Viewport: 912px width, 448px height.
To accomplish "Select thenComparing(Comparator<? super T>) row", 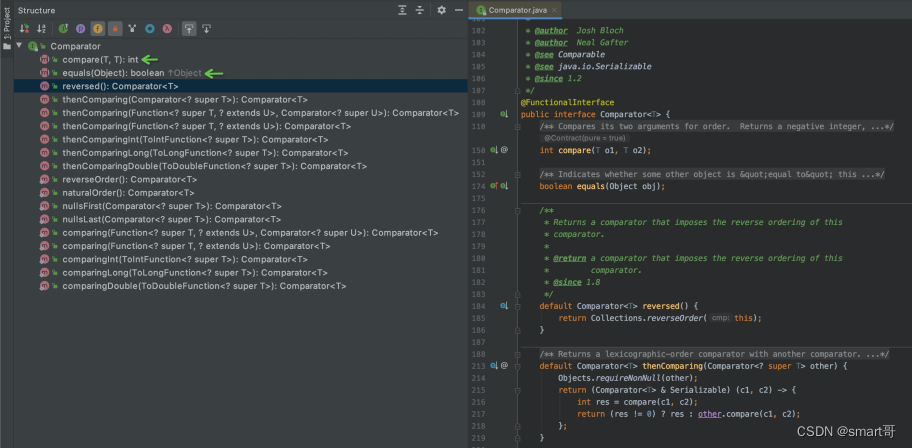I will pyautogui.click(x=241, y=99).
